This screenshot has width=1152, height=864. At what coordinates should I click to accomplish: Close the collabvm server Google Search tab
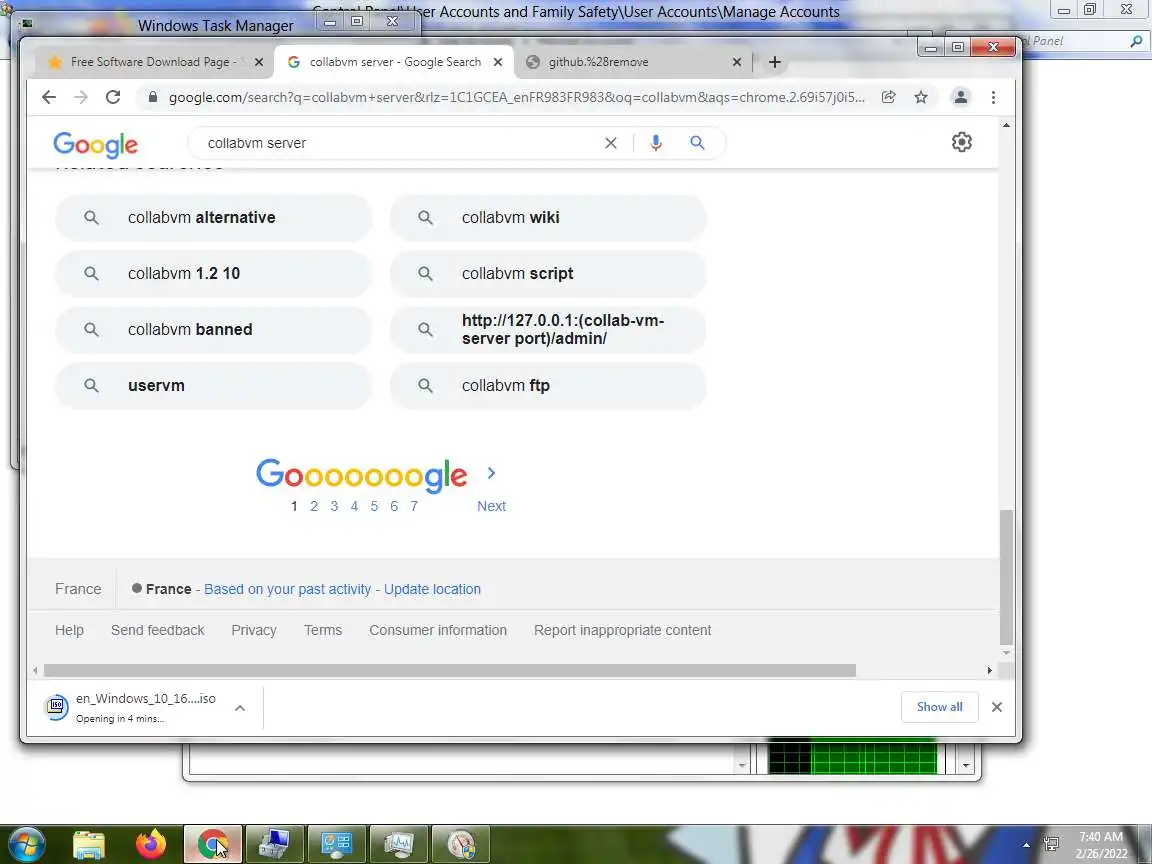tap(498, 62)
